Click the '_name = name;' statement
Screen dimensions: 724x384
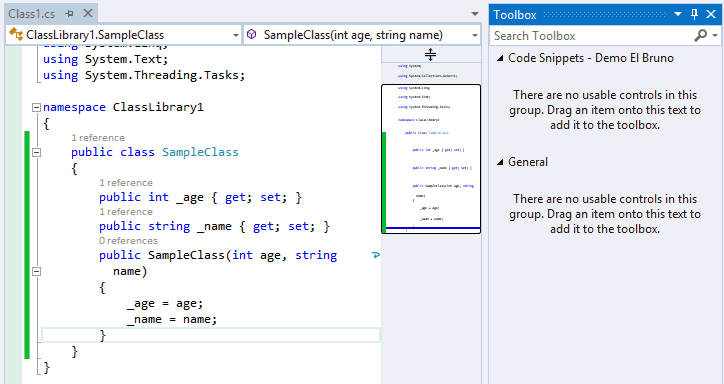pos(172,319)
